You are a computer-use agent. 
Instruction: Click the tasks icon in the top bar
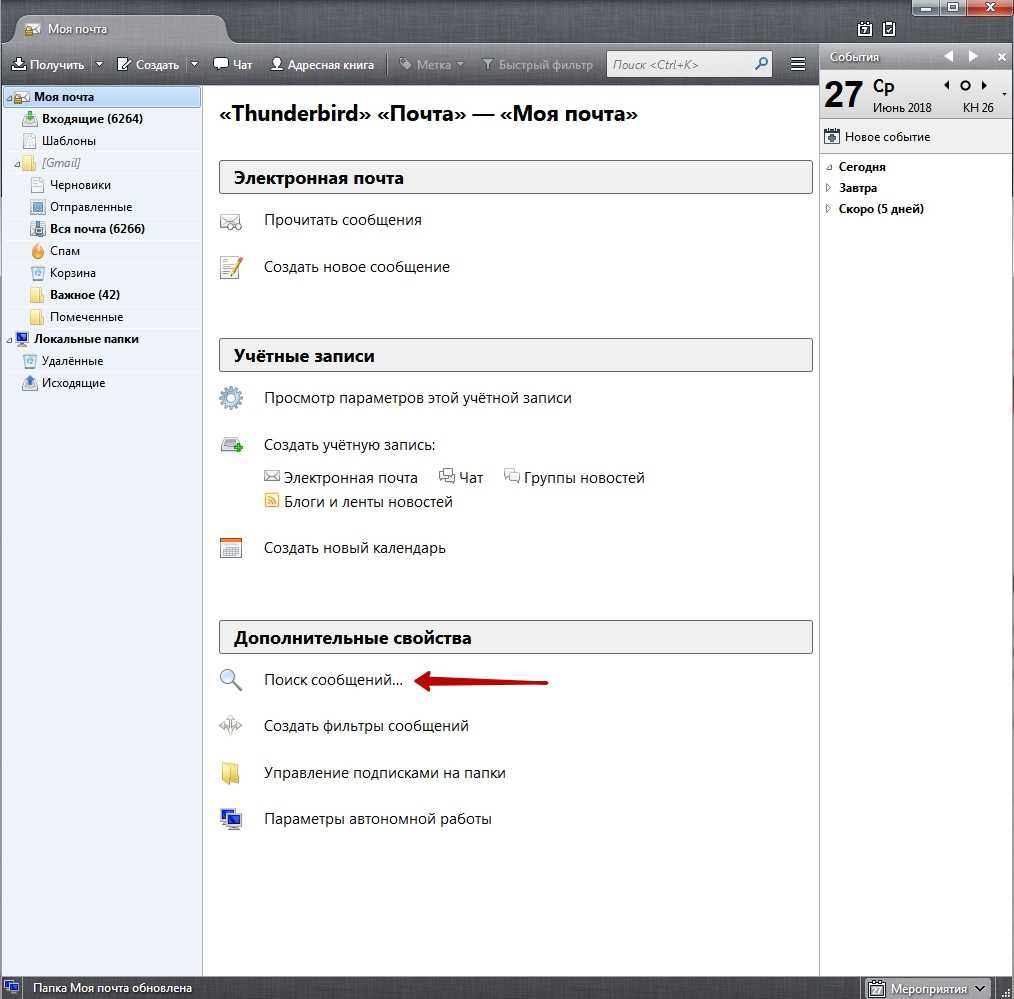tap(888, 29)
